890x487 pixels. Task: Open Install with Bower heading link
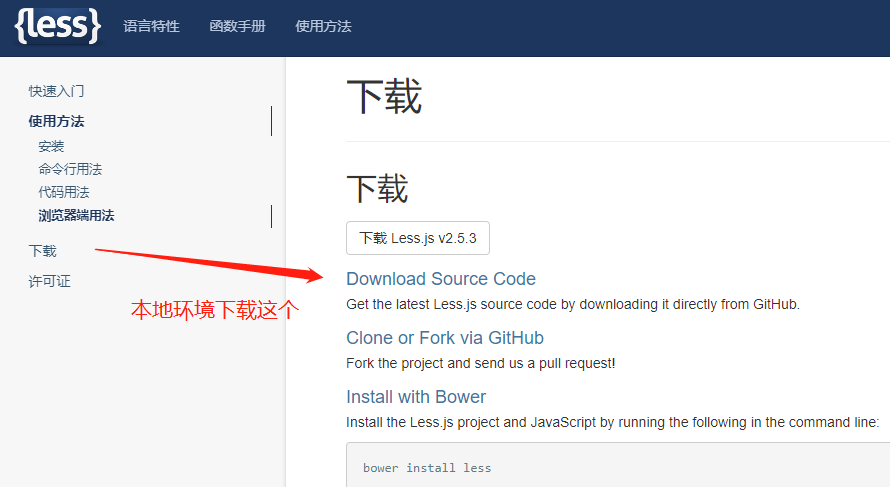coord(416,397)
